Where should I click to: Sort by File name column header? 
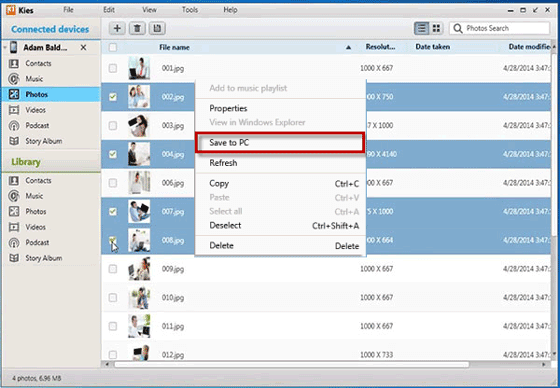174,47
